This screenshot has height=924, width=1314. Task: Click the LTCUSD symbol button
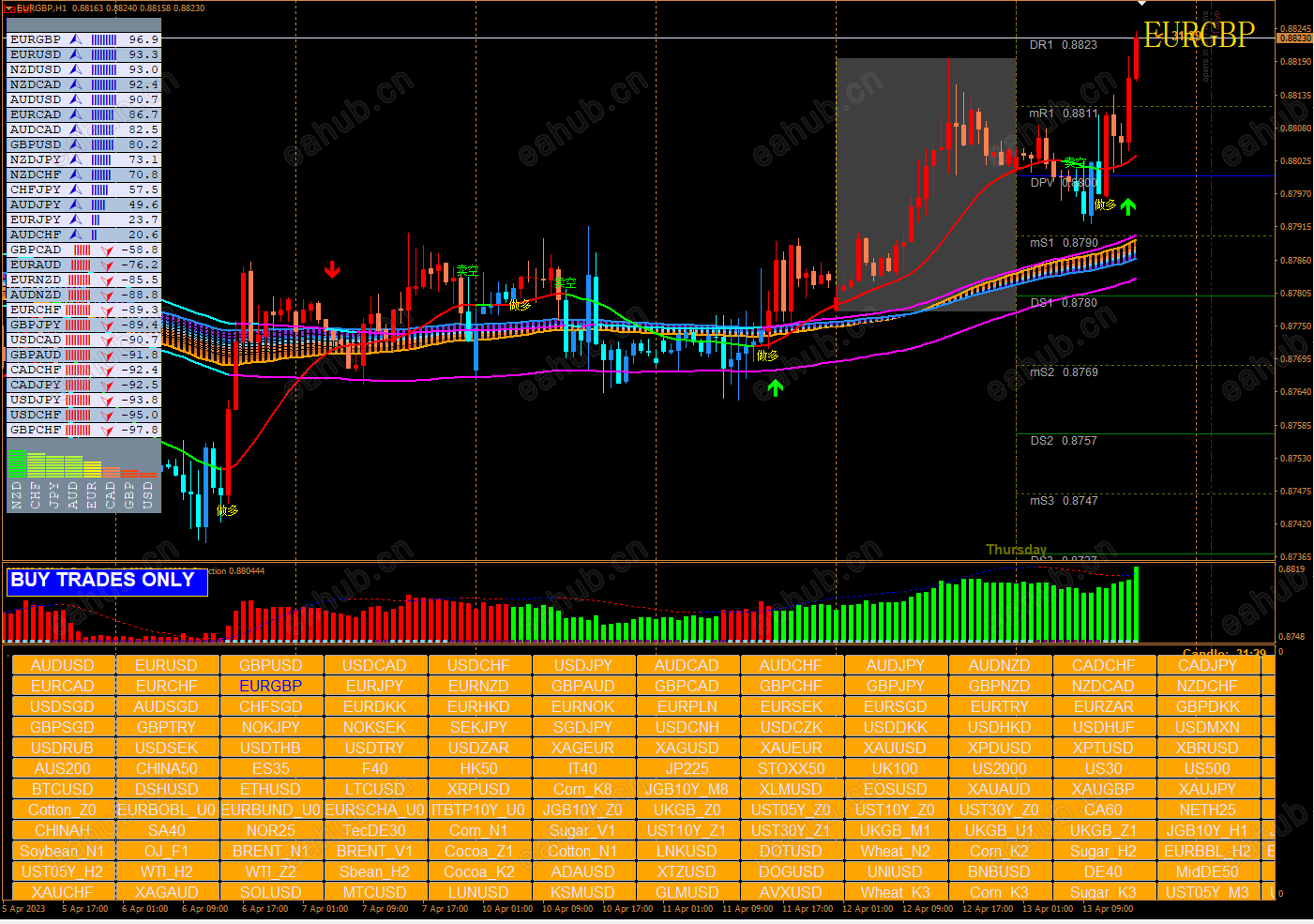click(375, 789)
